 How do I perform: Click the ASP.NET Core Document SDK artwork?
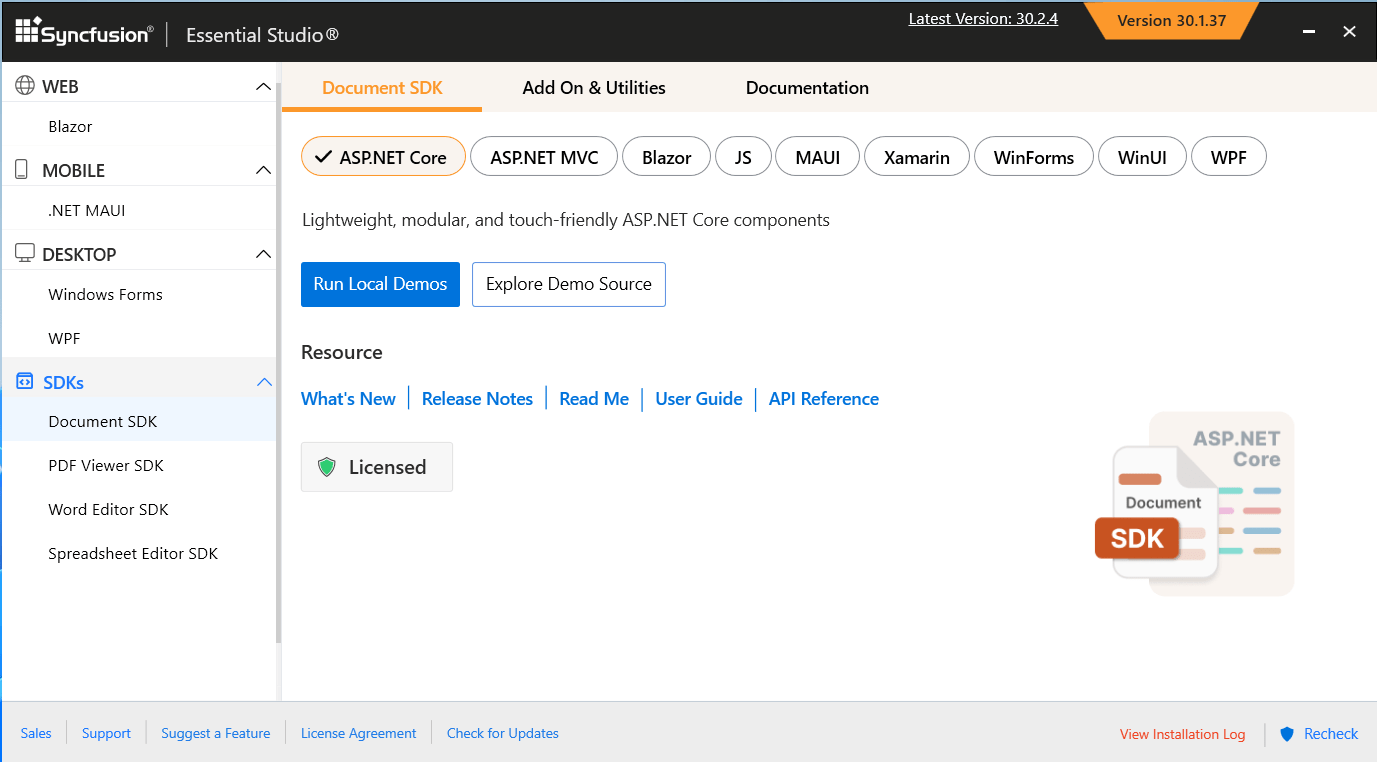[x=1195, y=503]
